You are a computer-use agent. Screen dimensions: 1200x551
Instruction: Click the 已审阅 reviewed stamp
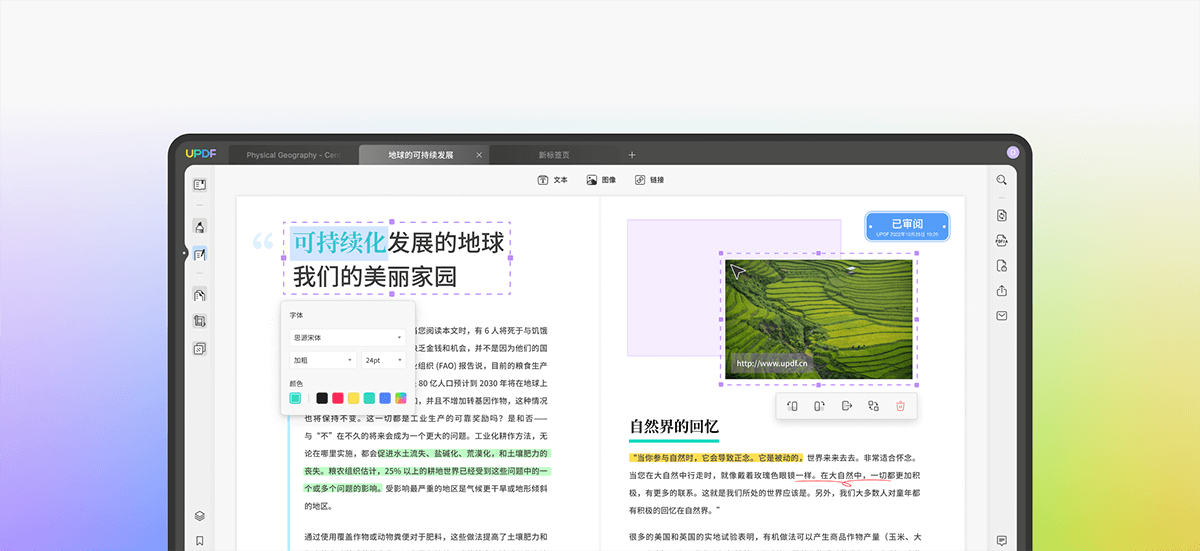pos(907,226)
